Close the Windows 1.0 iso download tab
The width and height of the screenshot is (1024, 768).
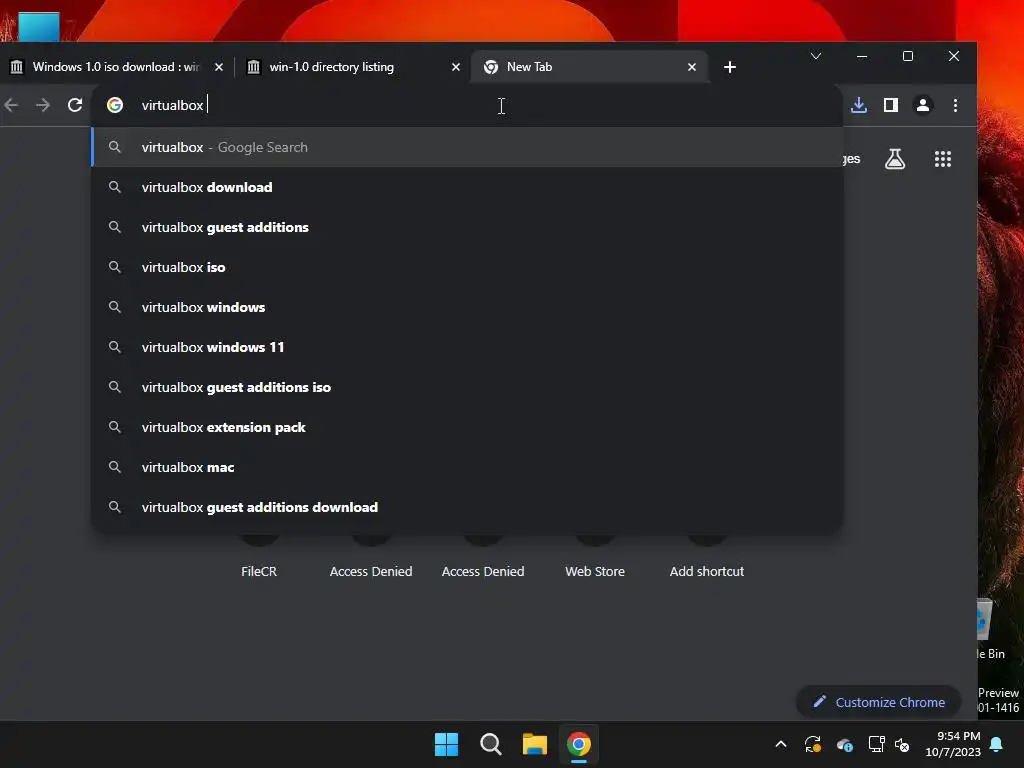click(x=219, y=67)
